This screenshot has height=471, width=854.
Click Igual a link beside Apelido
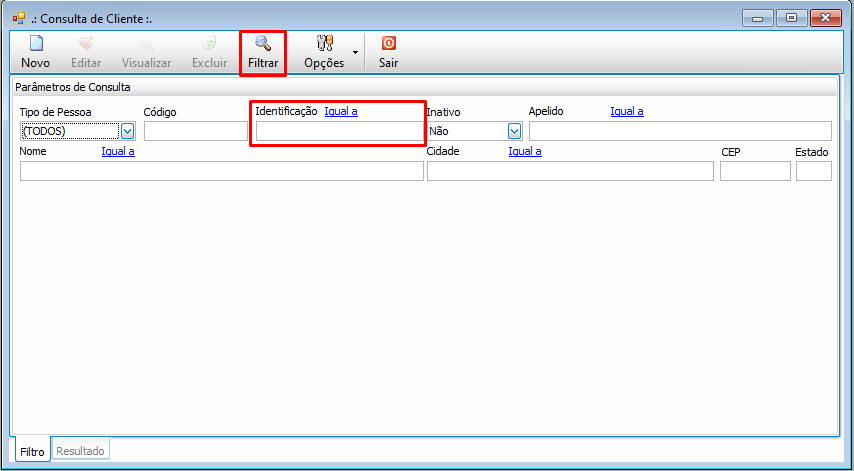pos(627,111)
